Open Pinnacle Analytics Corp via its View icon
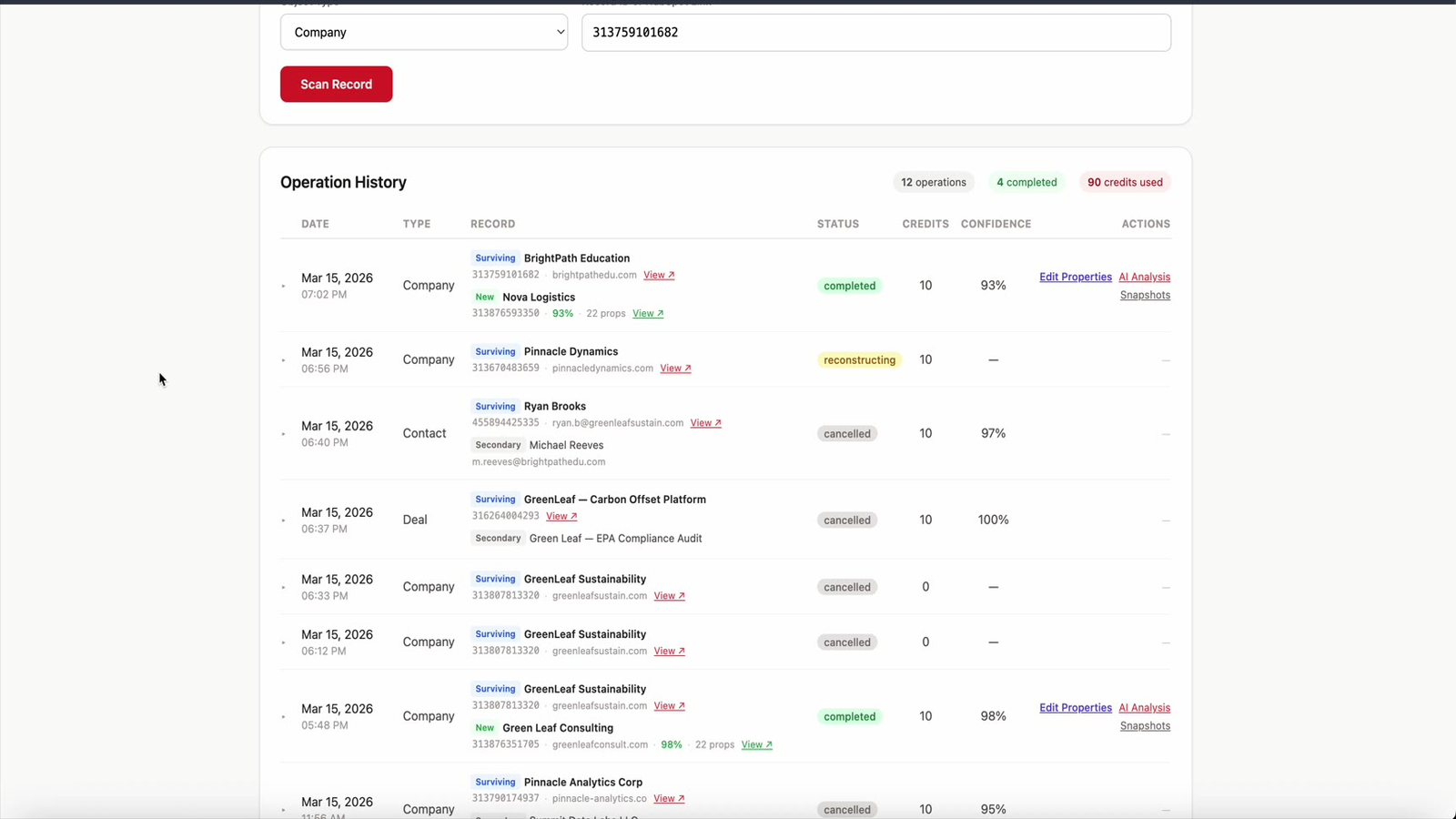 point(669,798)
